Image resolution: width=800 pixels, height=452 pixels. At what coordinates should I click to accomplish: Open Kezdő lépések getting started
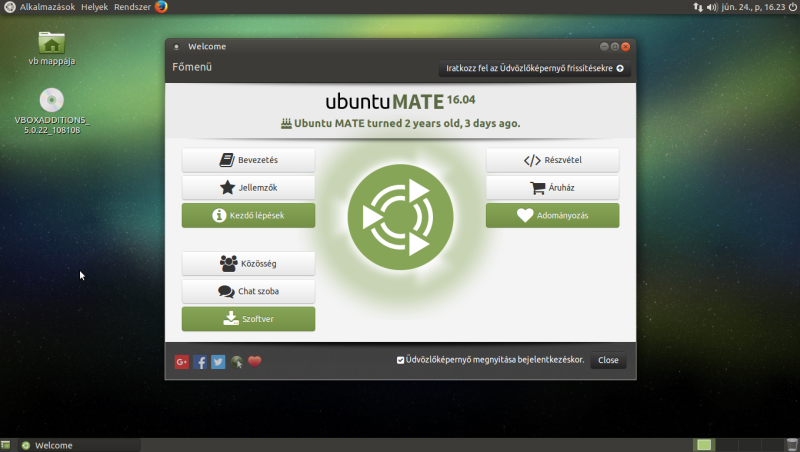pyautogui.click(x=248, y=215)
